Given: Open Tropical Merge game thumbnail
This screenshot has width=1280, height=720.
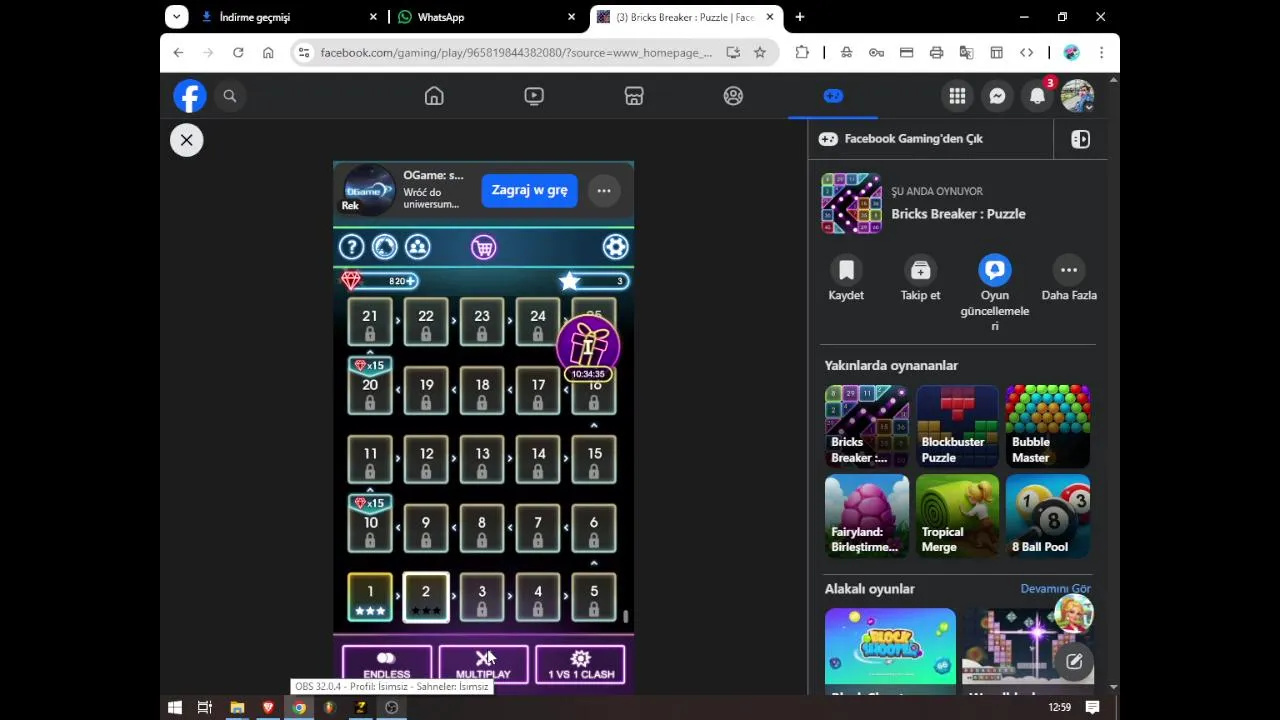Looking at the screenshot, I should [x=957, y=516].
